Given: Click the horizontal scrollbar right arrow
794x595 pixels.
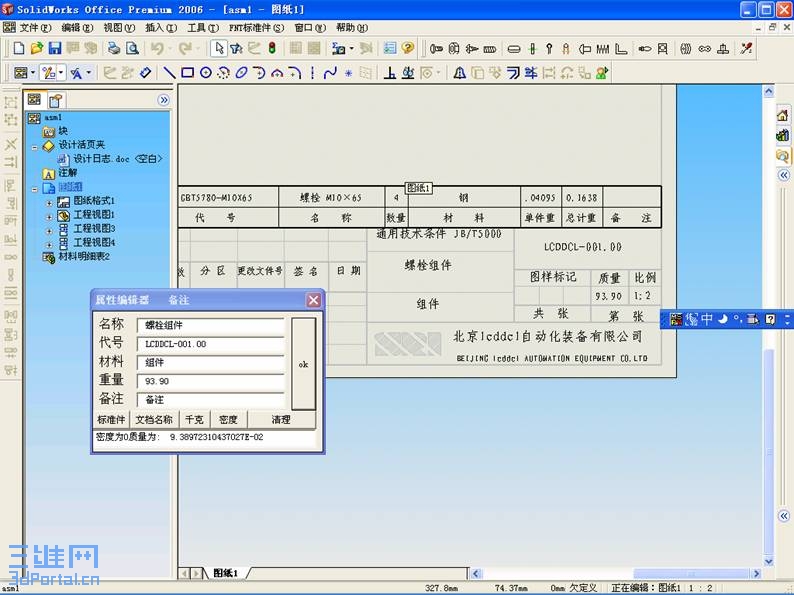Looking at the screenshot, I should [757, 573].
